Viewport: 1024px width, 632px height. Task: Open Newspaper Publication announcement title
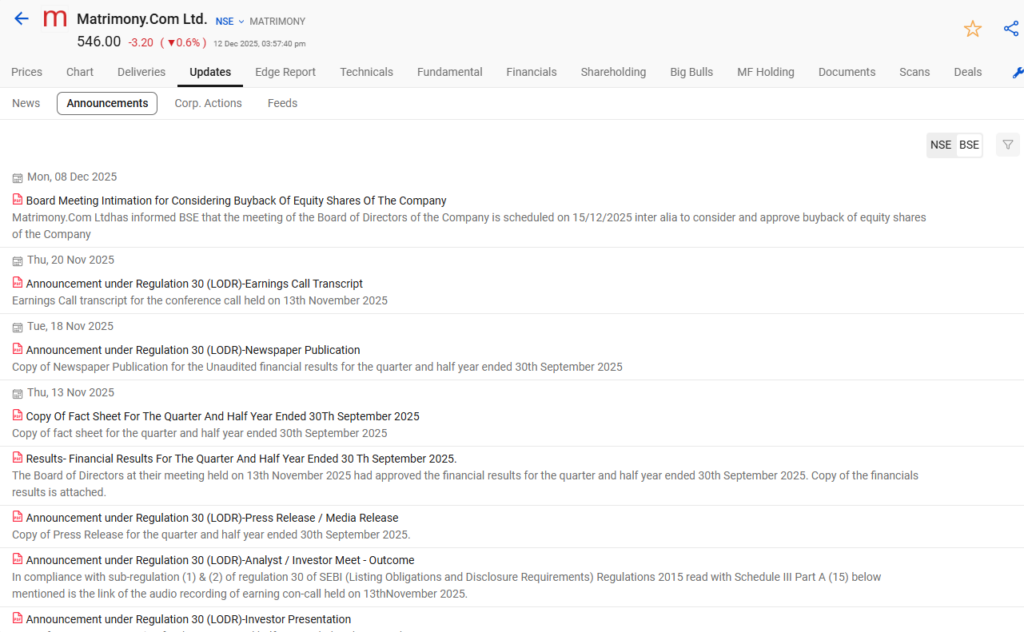pos(193,350)
